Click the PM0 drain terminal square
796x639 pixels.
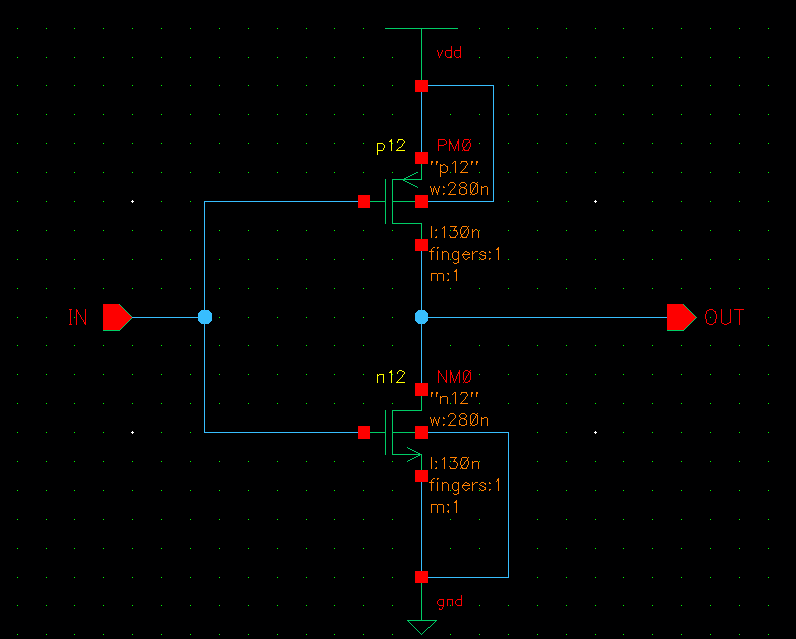[421, 245]
